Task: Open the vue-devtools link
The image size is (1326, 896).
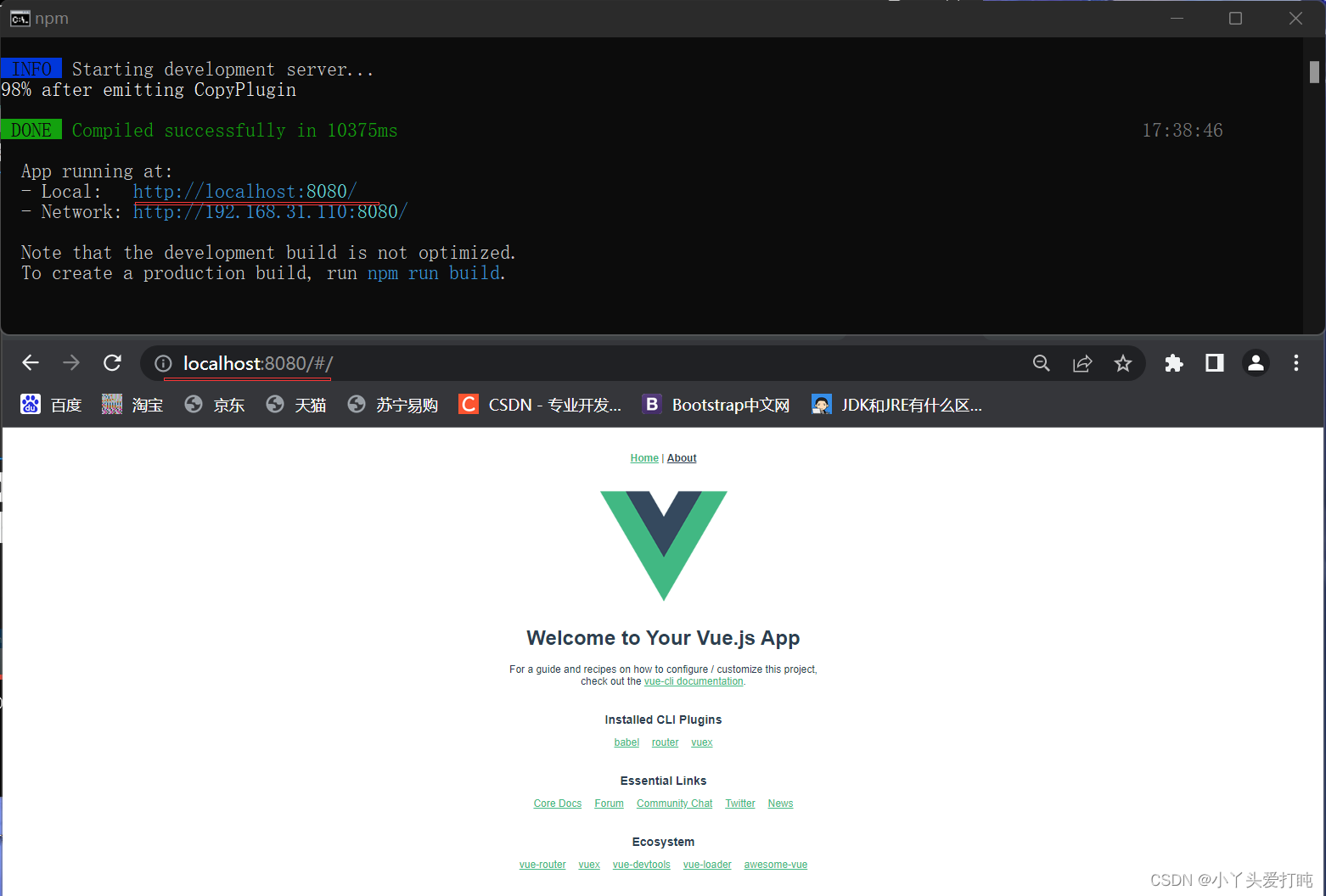Action: pyautogui.click(x=642, y=865)
